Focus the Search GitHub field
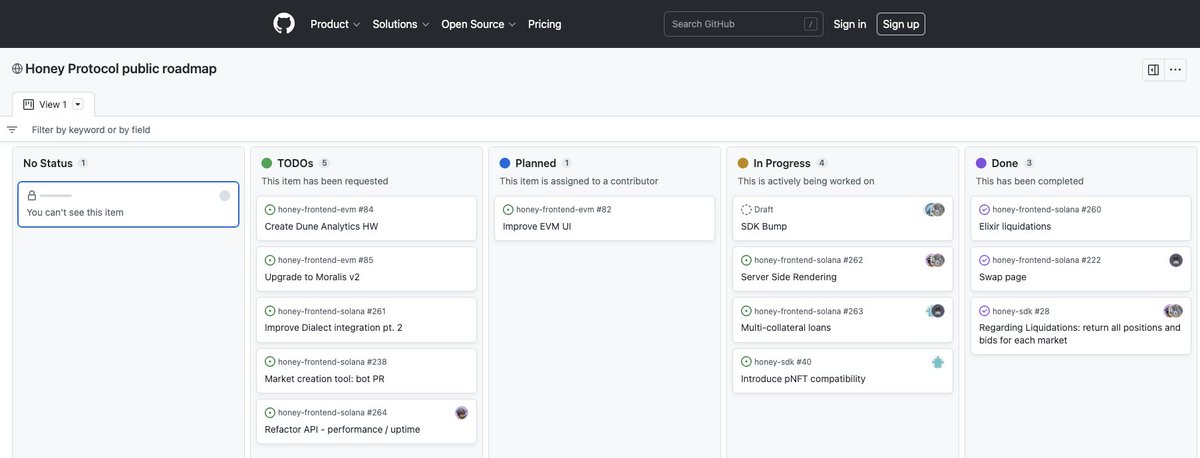 743,24
